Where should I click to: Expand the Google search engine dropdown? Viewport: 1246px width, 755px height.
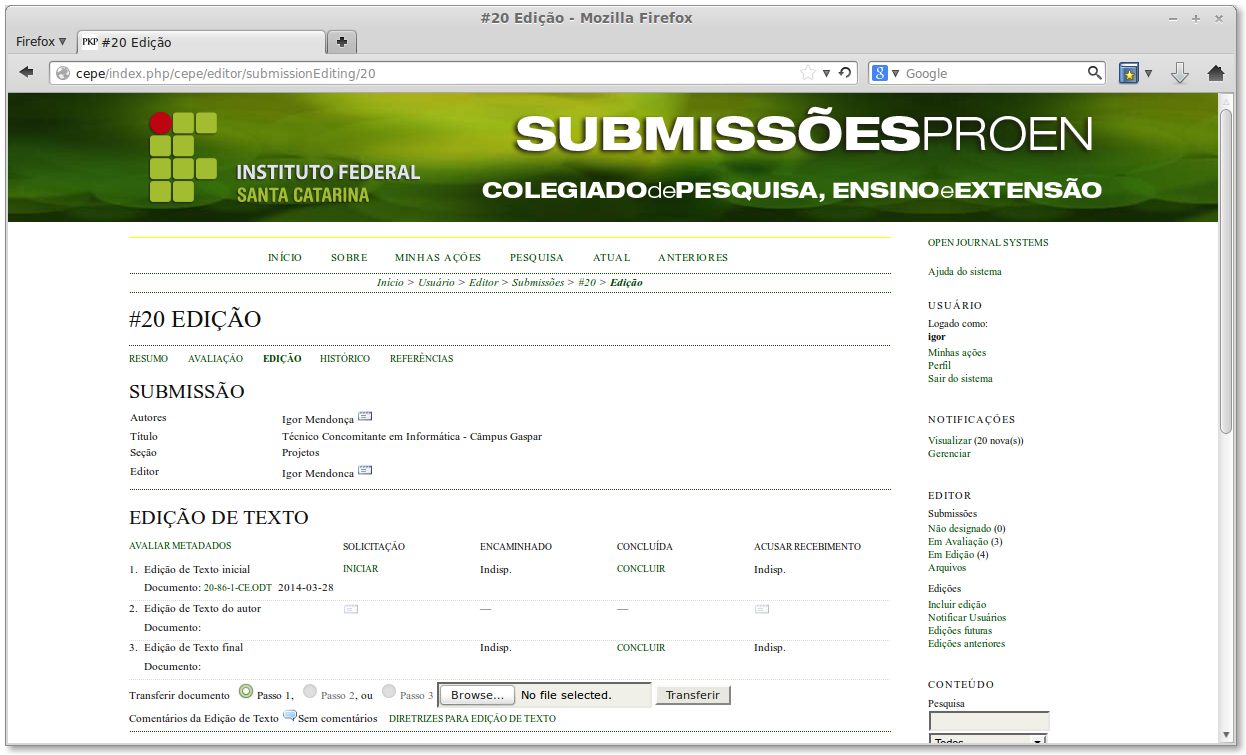tap(884, 73)
